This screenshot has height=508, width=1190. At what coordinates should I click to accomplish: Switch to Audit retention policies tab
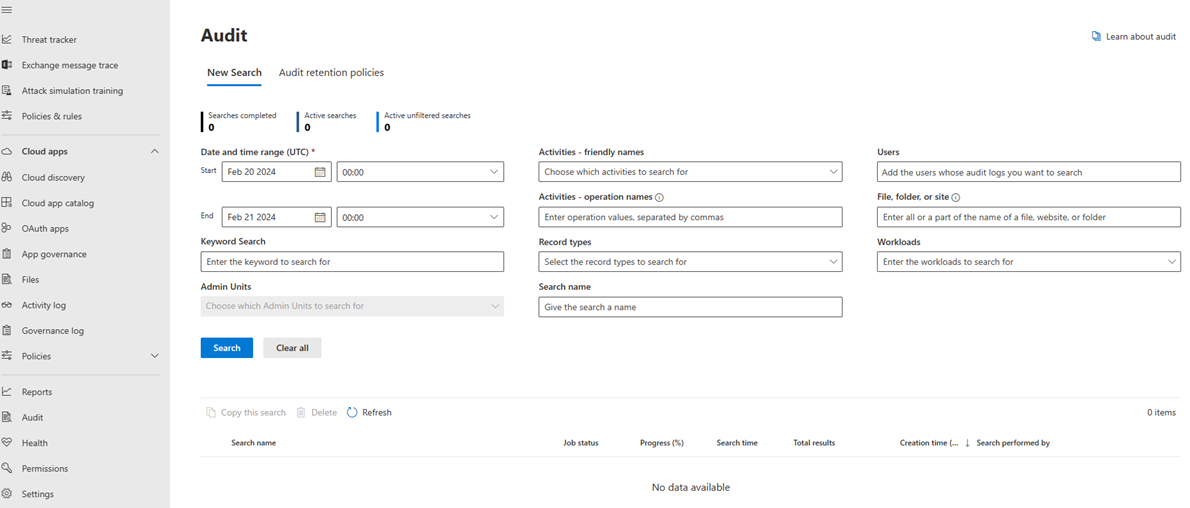point(331,73)
